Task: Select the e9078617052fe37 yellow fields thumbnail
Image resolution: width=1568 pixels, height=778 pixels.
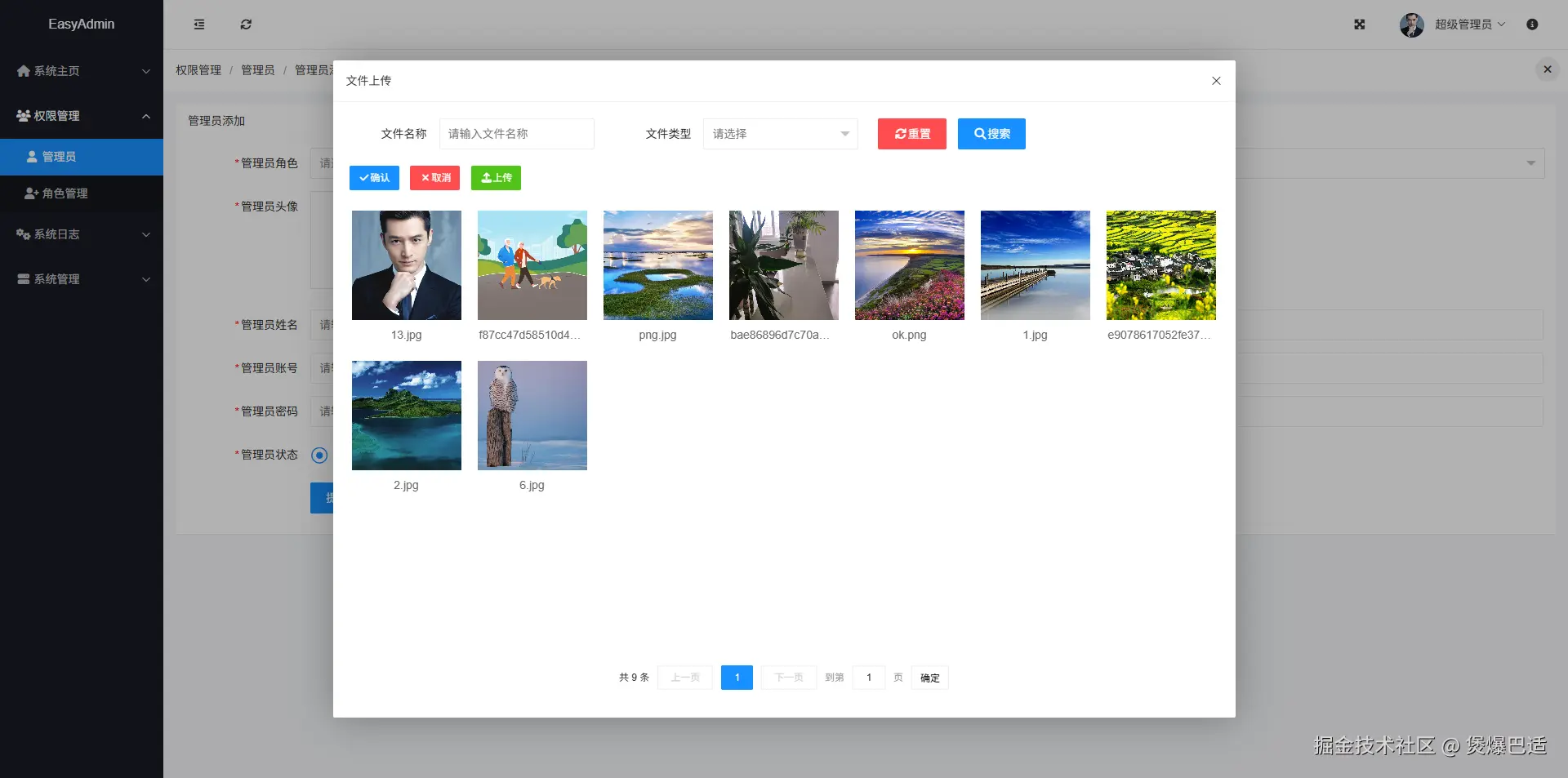Action: tap(1161, 265)
